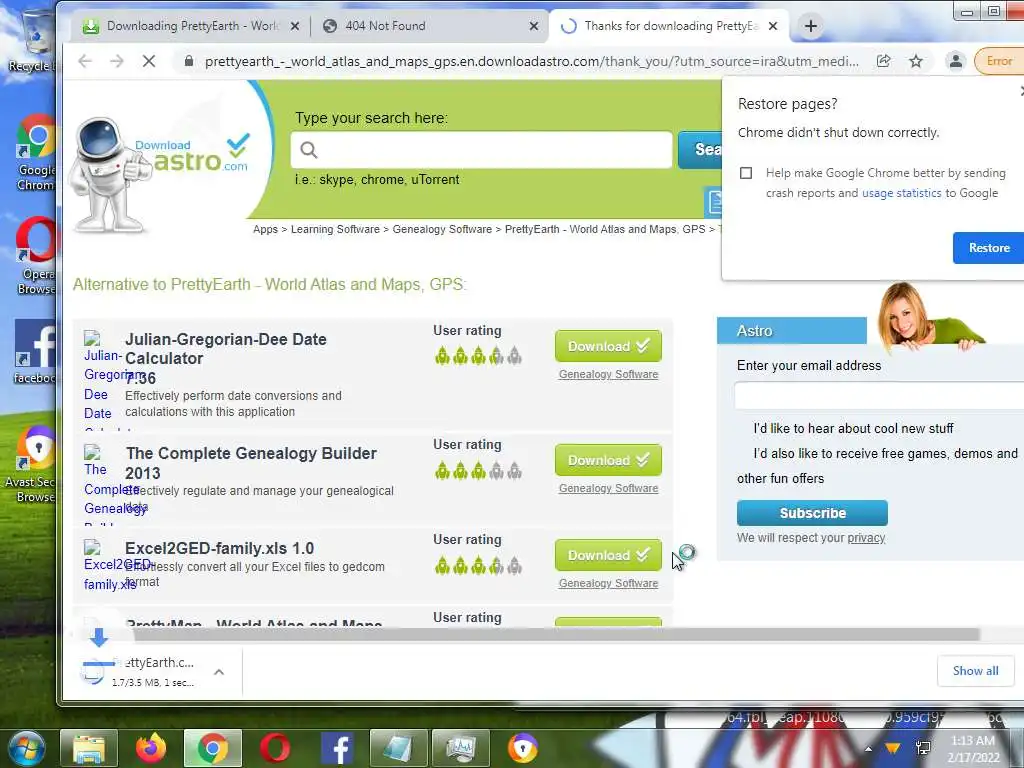Click Excel2GED rating rockets
Viewport: 1024px width, 768px height.
tap(478, 565)
